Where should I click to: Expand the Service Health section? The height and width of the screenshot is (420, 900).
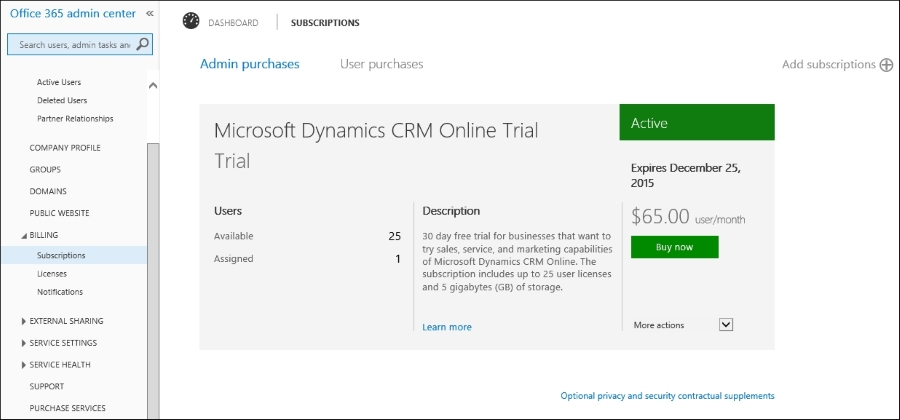point(24,365)
